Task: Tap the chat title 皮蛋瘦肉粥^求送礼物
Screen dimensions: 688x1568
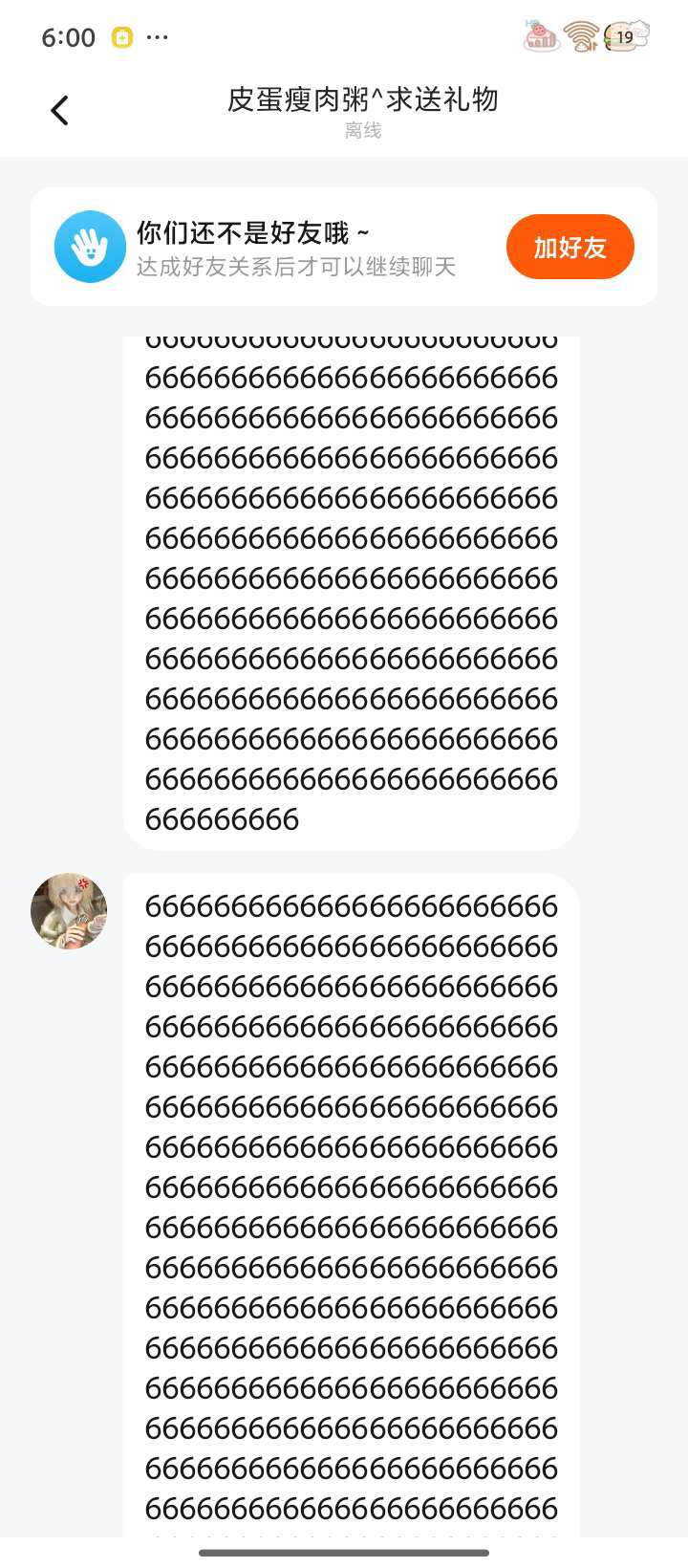Action: (363, 99)
